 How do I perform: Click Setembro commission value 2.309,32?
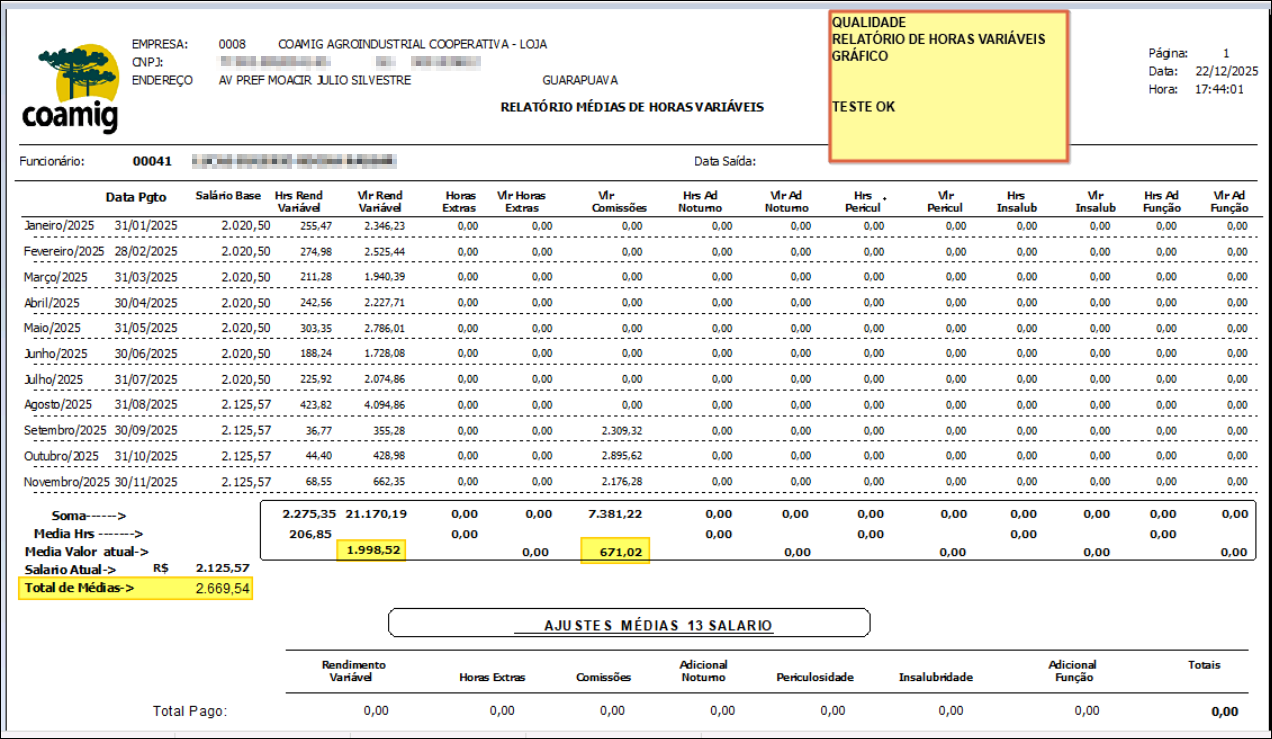coord(619,430)
